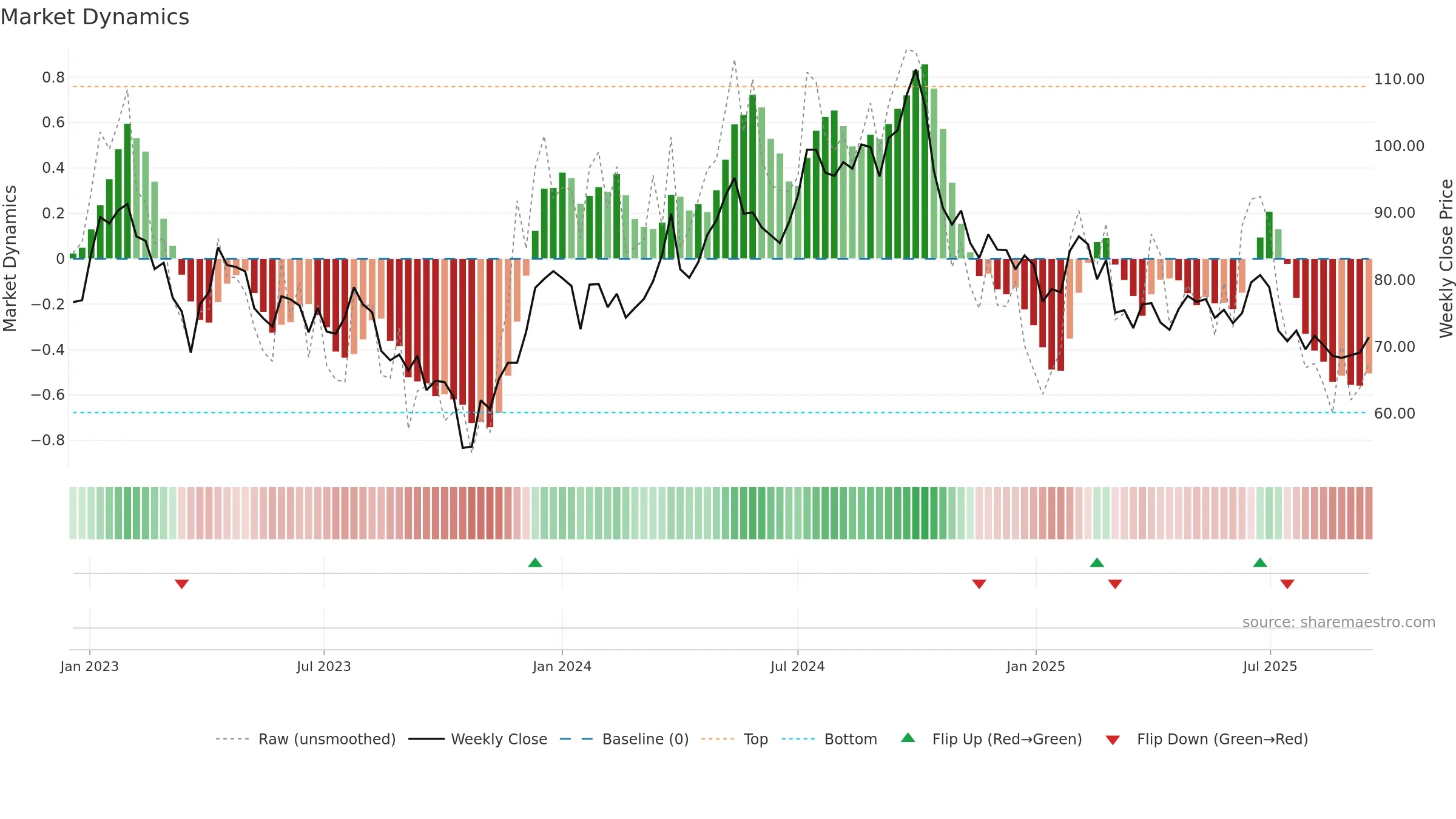
Task: Click the Weekly Close Price axis title
Action: pos(1446,258)
